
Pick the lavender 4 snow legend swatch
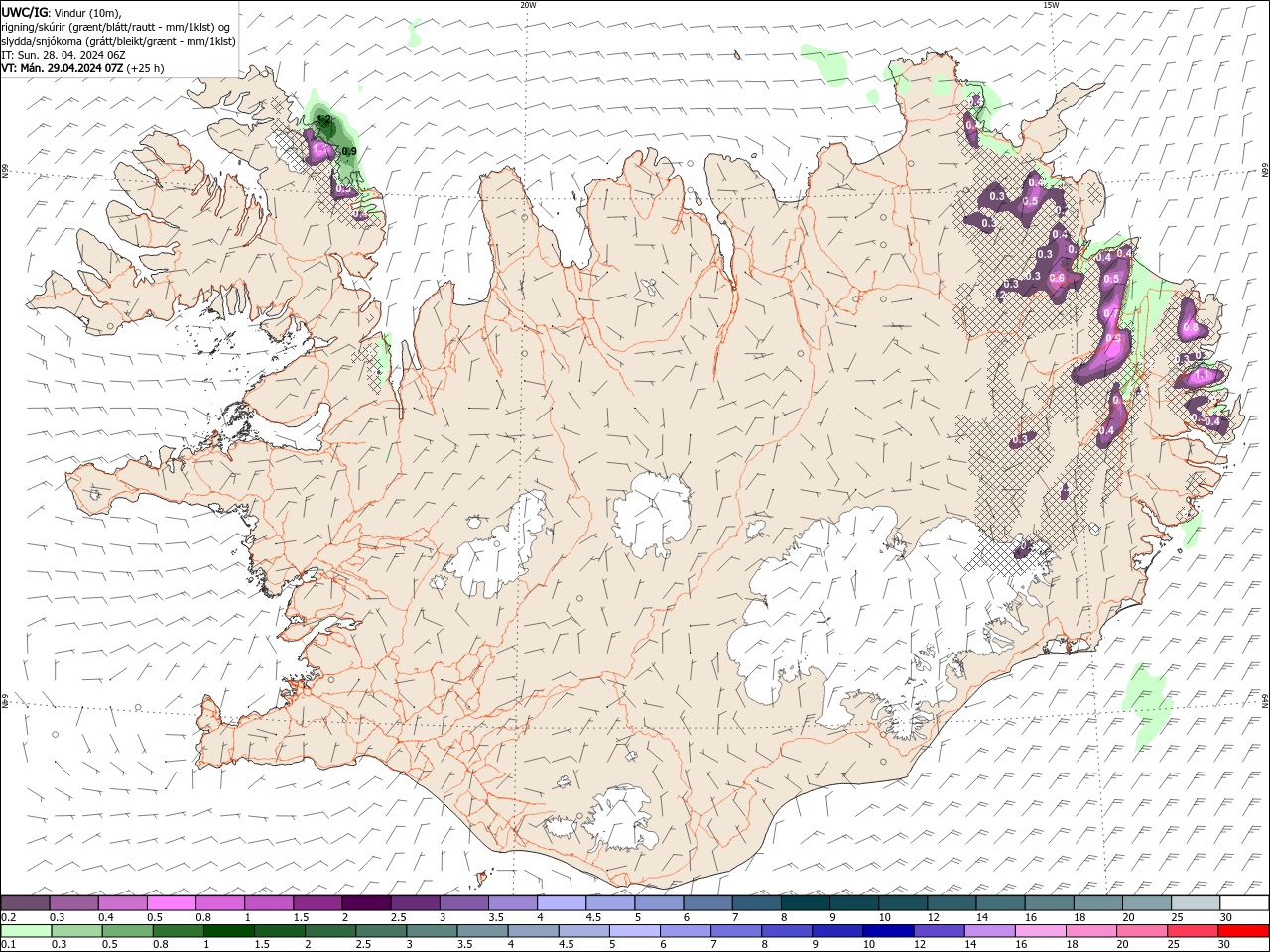pos(561,903)
